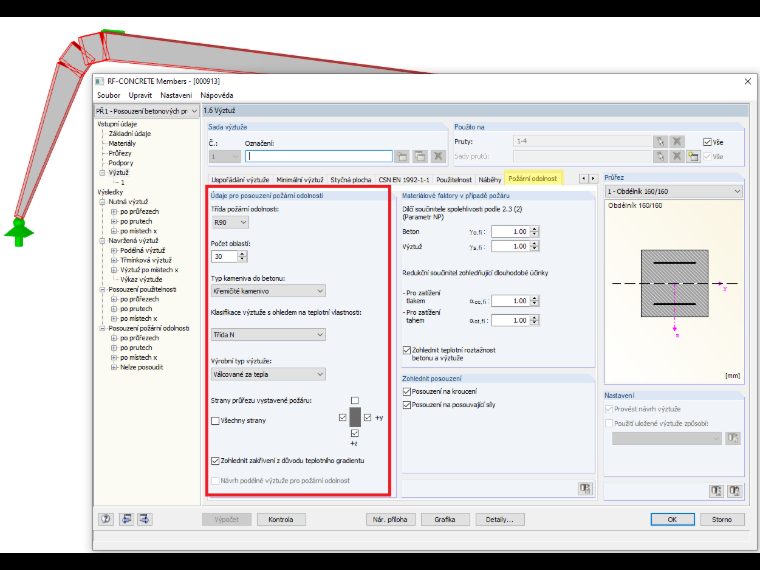This screenshot has width=760, height=570.
Task: Click clear icon beside Sady prutů field
Action: pos(677,157)
